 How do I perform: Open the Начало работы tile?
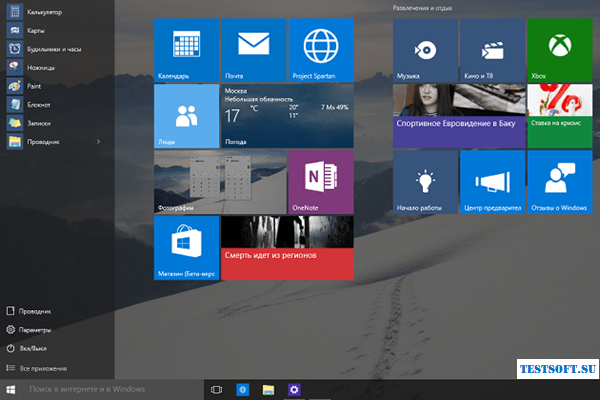(x=425, y=182)
